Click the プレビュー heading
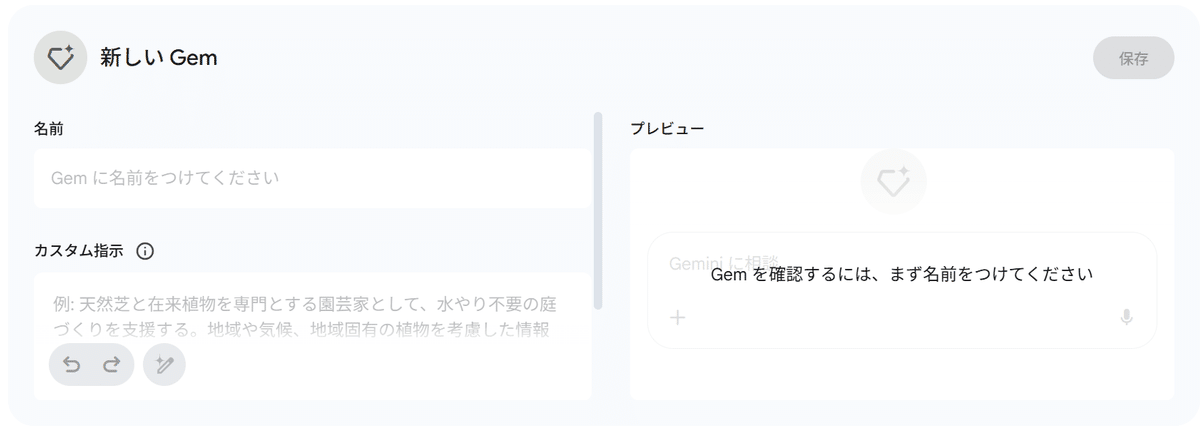 pyautogui.click(x=666, y=129)
